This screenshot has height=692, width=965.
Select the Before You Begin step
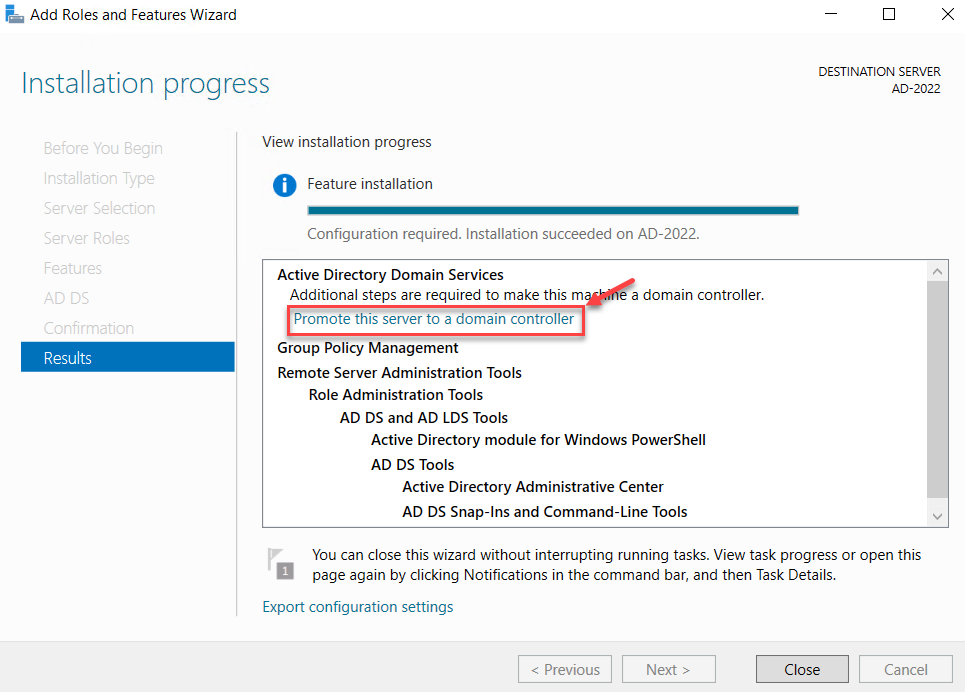(103, 147)
